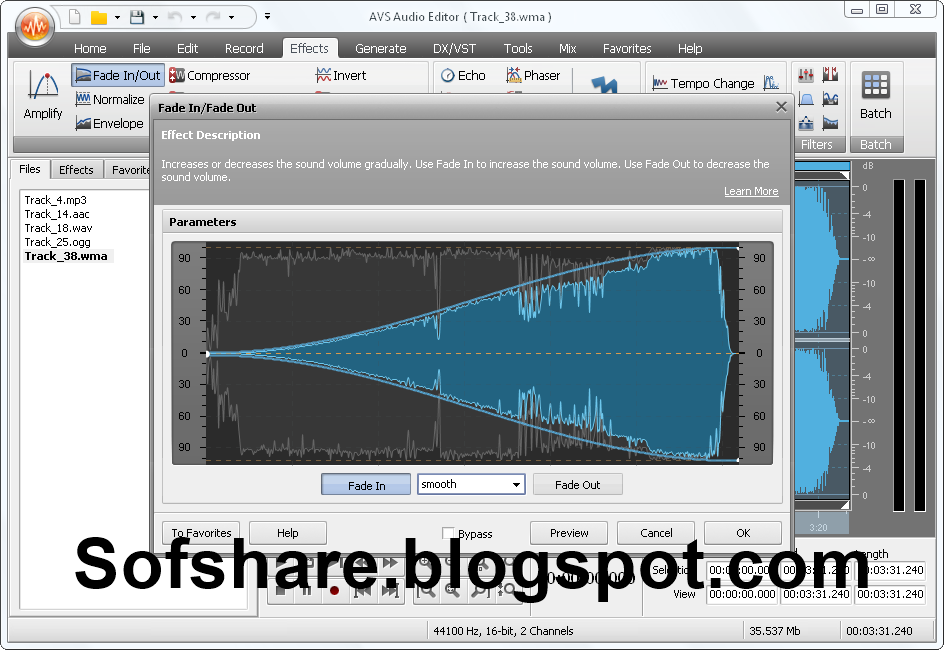Click the blue zigzag effect icon
Screen dimensions: 944x650
[604, 84]
